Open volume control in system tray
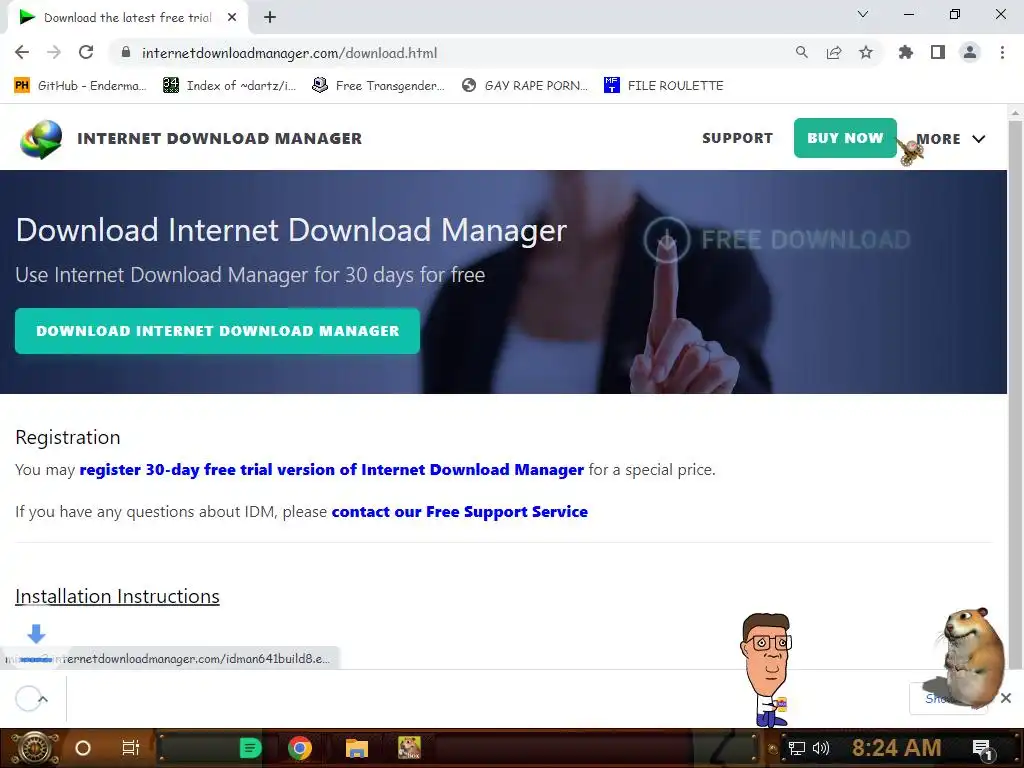 click(821, 748)
